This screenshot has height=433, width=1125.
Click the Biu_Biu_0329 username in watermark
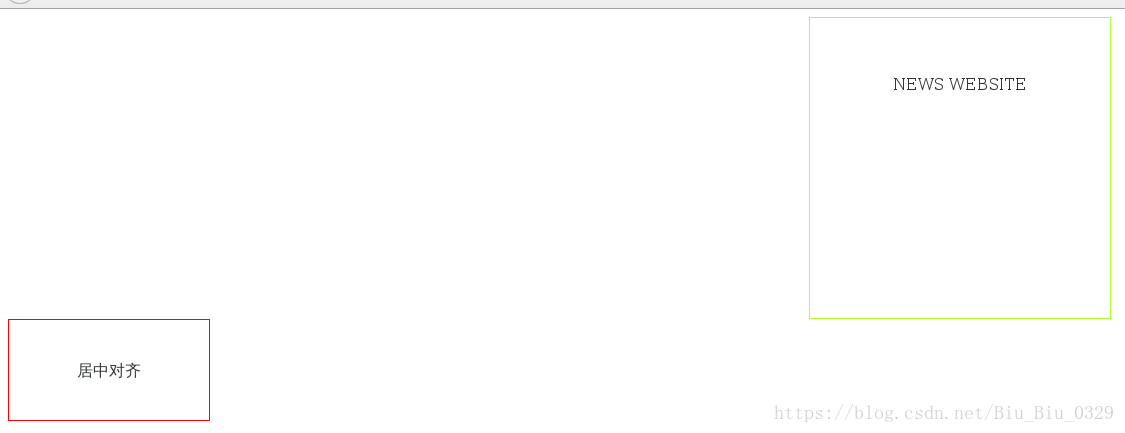pyautogui.click(x=1053, y=413)
